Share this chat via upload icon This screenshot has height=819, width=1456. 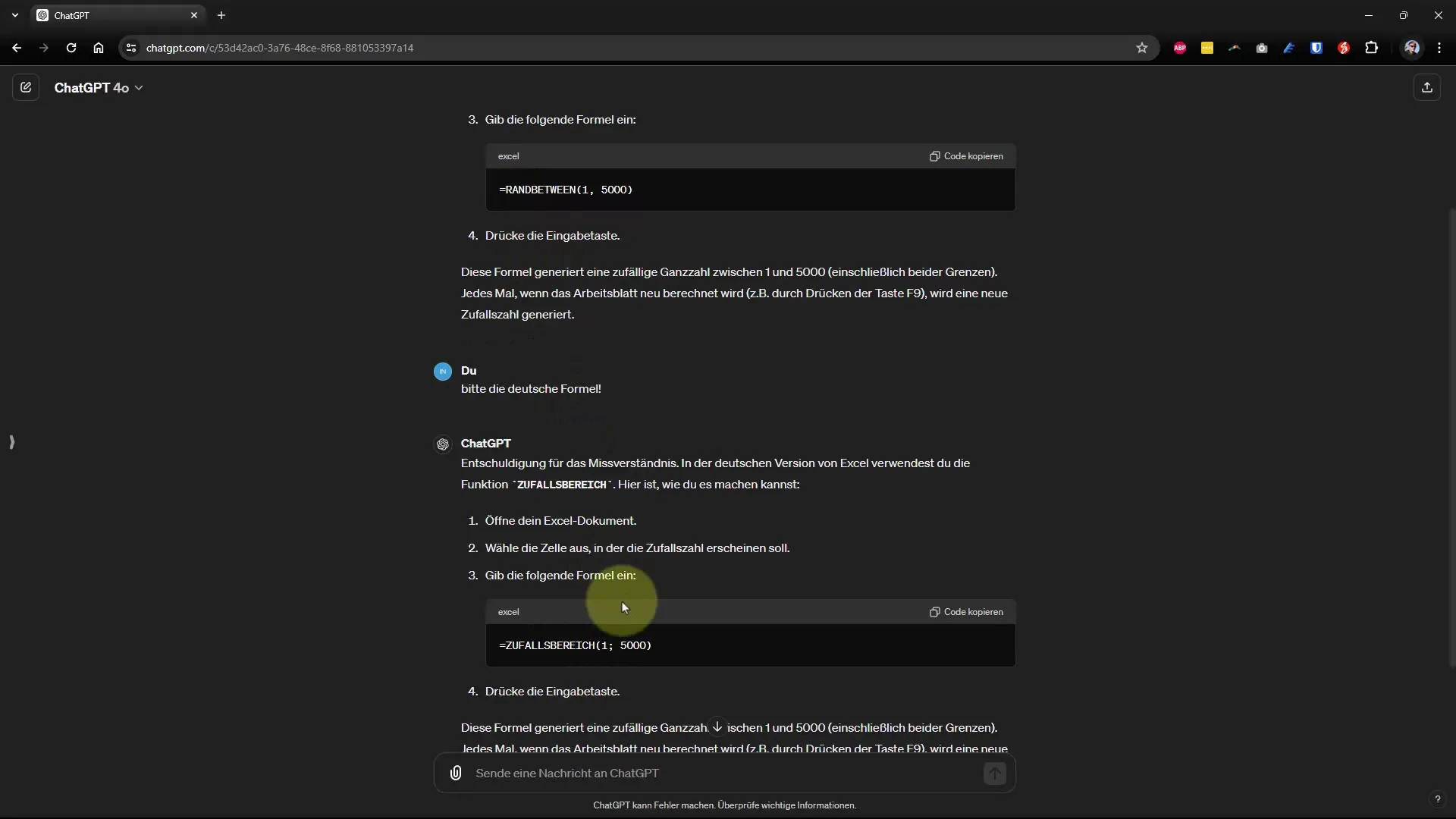coord(1426,87)
